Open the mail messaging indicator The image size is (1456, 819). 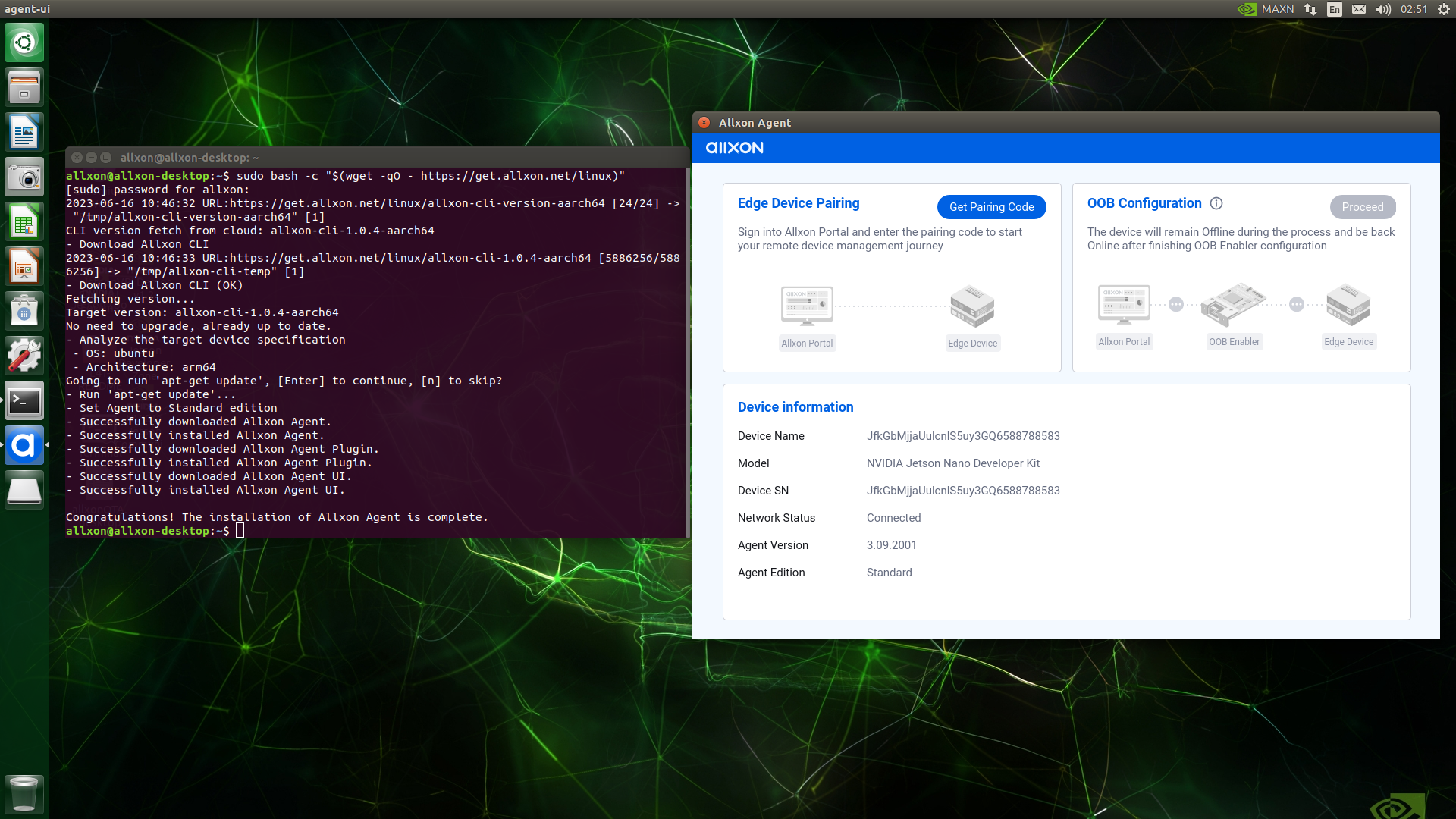pyautogui.click(x=1359, y=9)
